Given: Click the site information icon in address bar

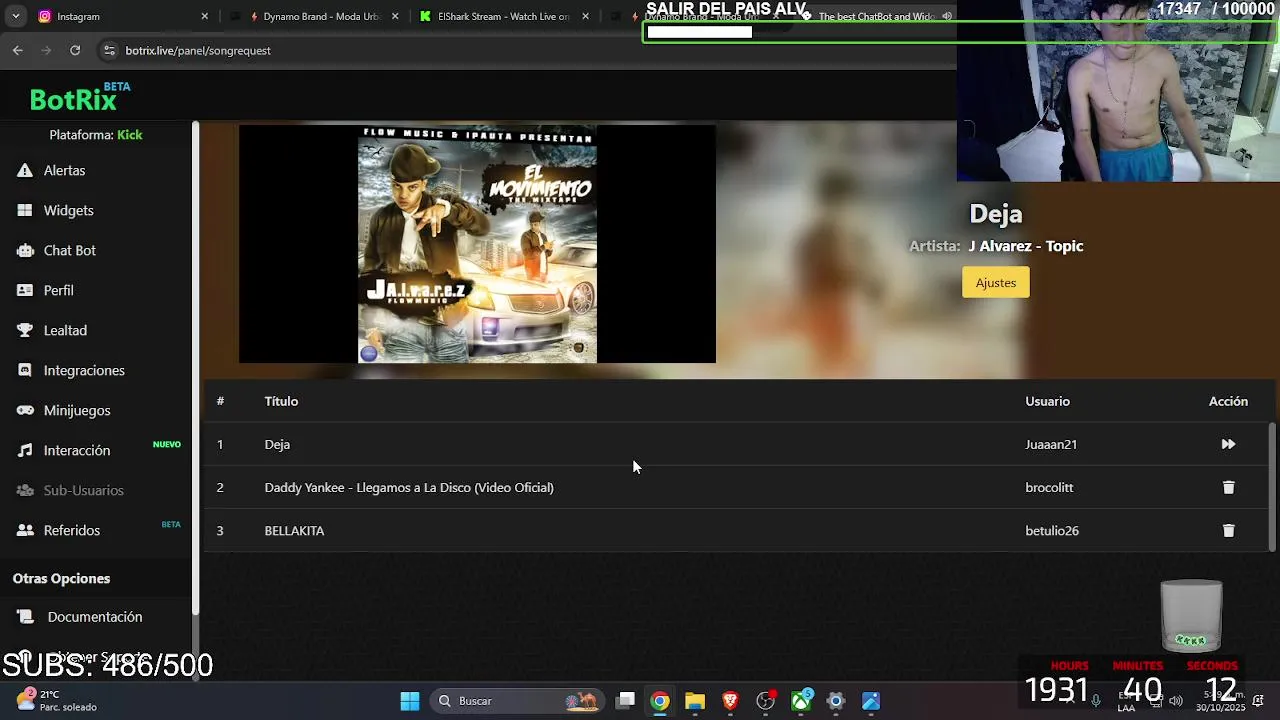Looking at the screenshot, I should 108,50.
